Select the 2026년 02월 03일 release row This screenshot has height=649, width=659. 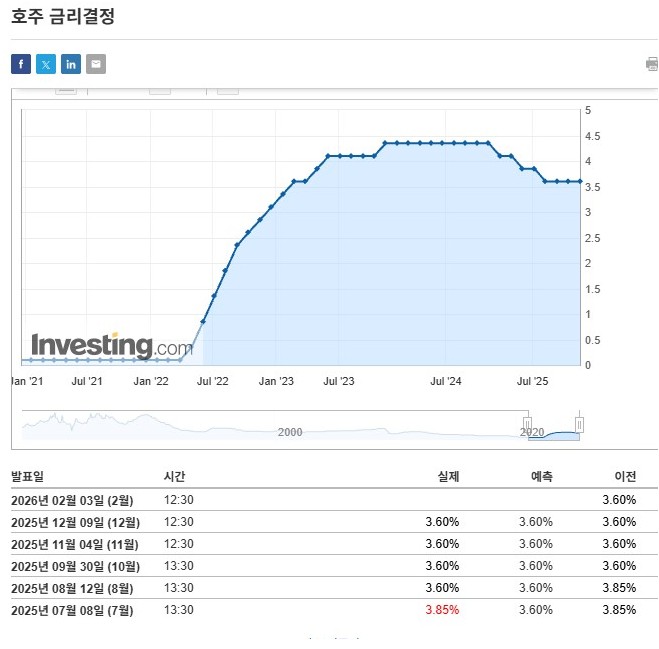tap(72, 500)
